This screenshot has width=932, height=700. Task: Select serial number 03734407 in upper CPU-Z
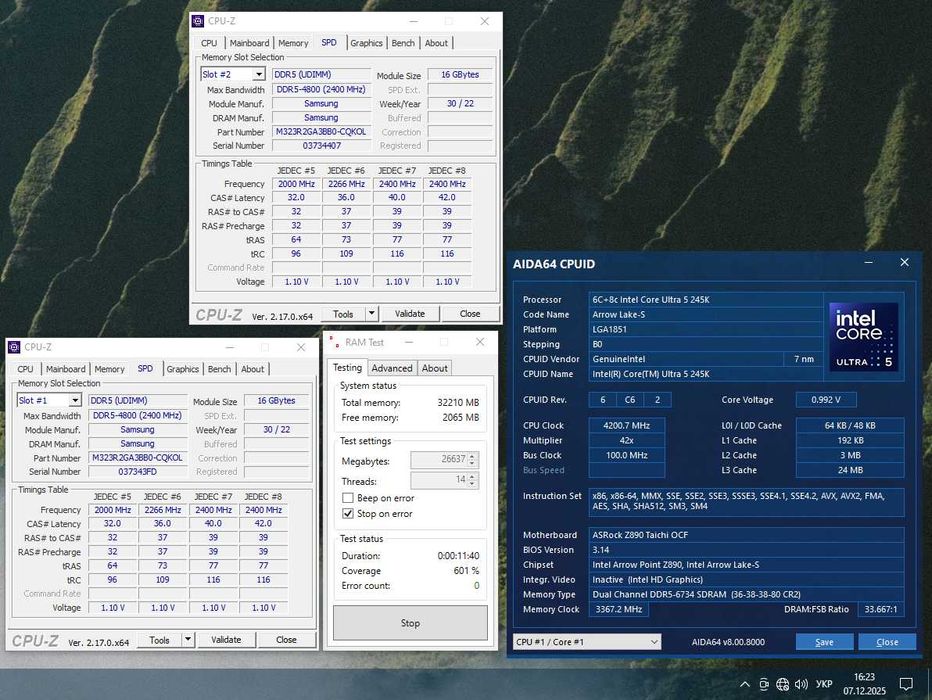click(321, 146)
